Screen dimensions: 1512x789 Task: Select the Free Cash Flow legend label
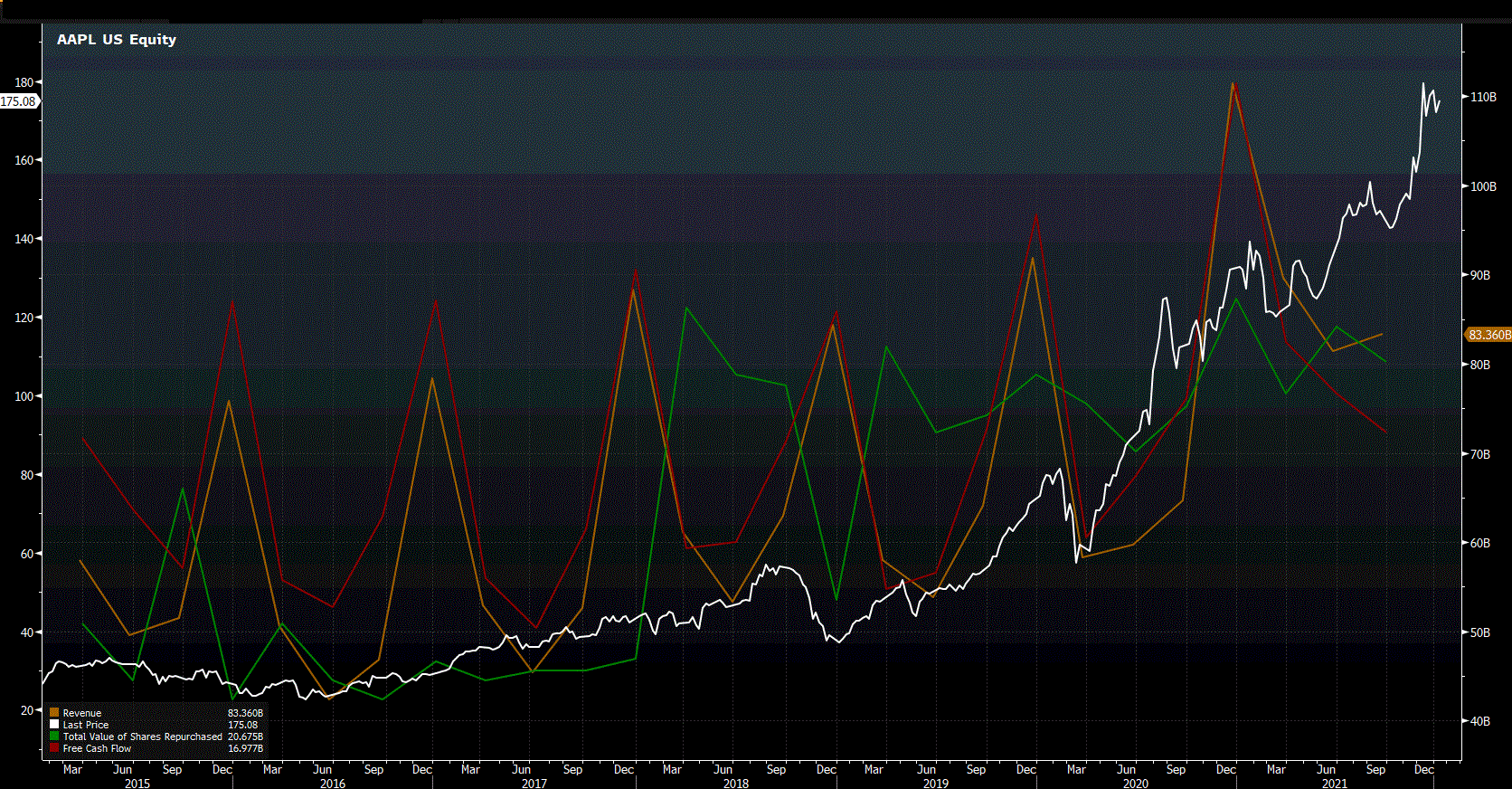pyautogui.click(x=97, y=748)
